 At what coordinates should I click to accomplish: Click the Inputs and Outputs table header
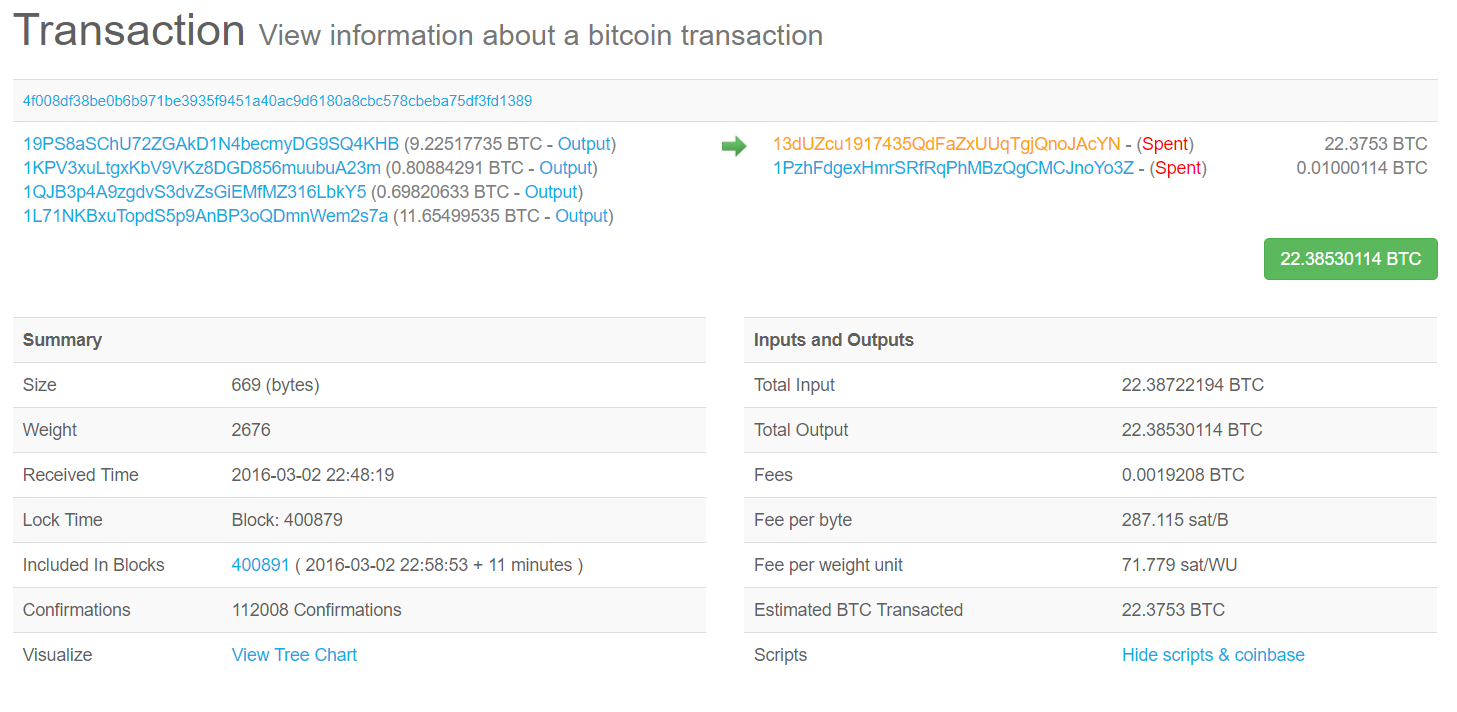tap(834, 340)
